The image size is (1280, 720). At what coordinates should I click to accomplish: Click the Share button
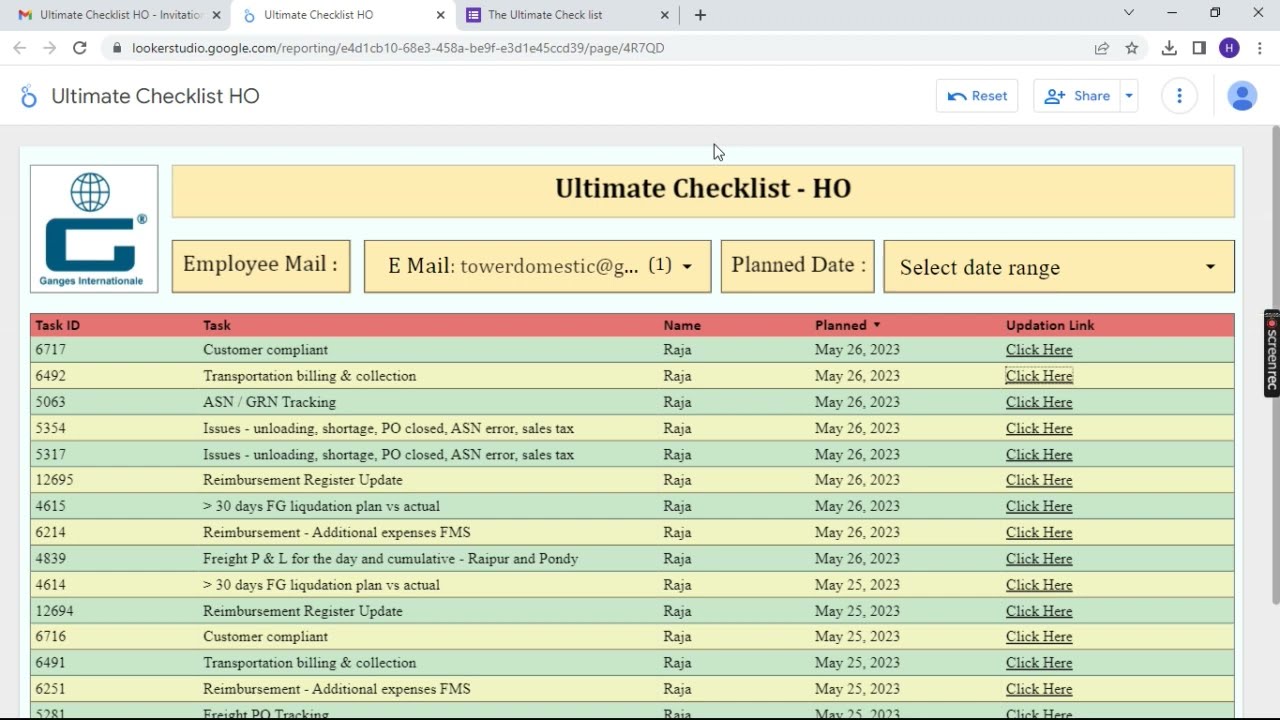point(1077,96)
